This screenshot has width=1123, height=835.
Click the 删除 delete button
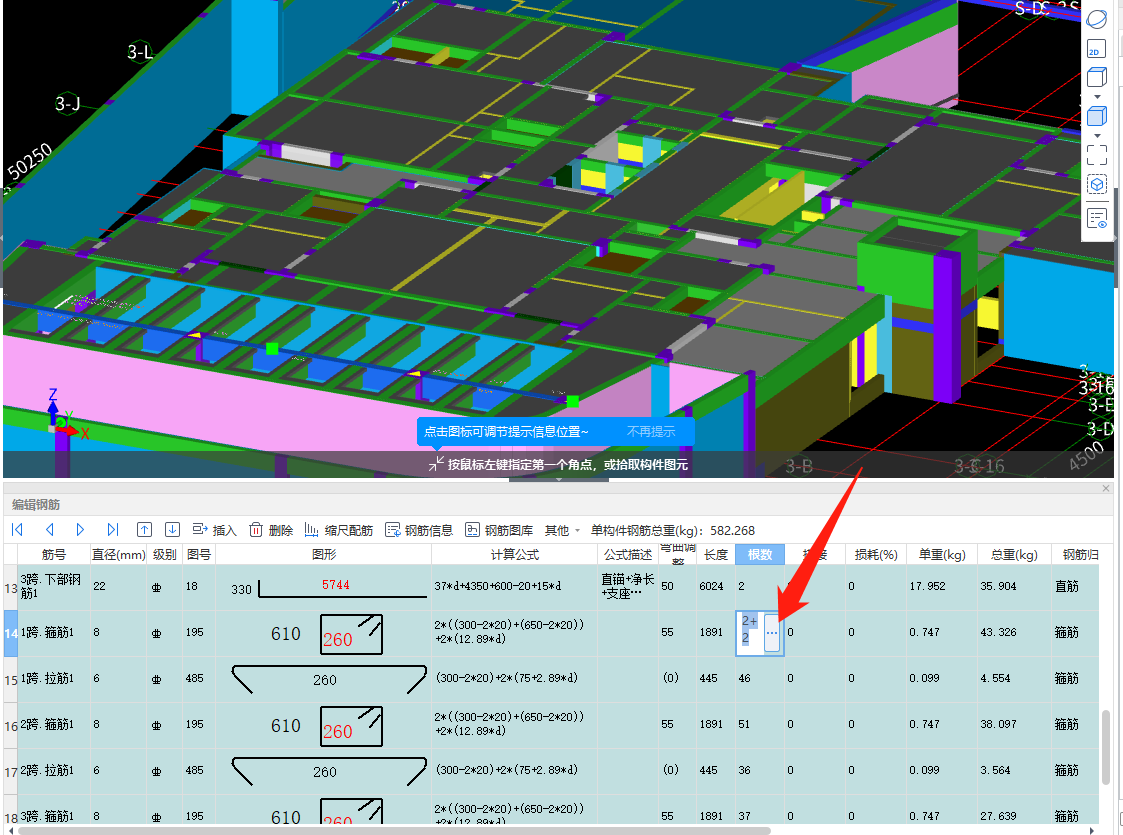(x=271, y=530)
